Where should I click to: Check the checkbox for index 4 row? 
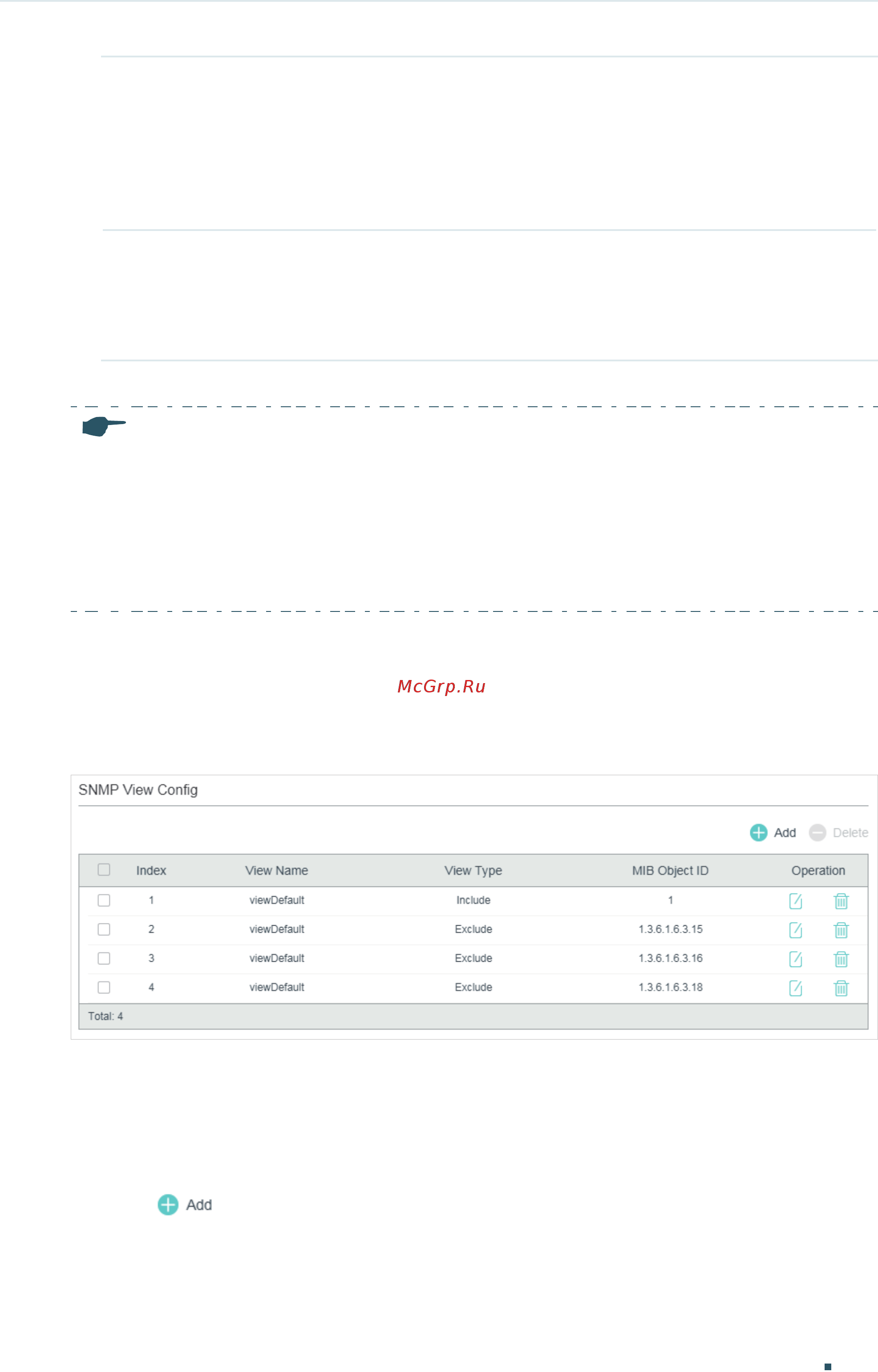[x=104, y=988]
